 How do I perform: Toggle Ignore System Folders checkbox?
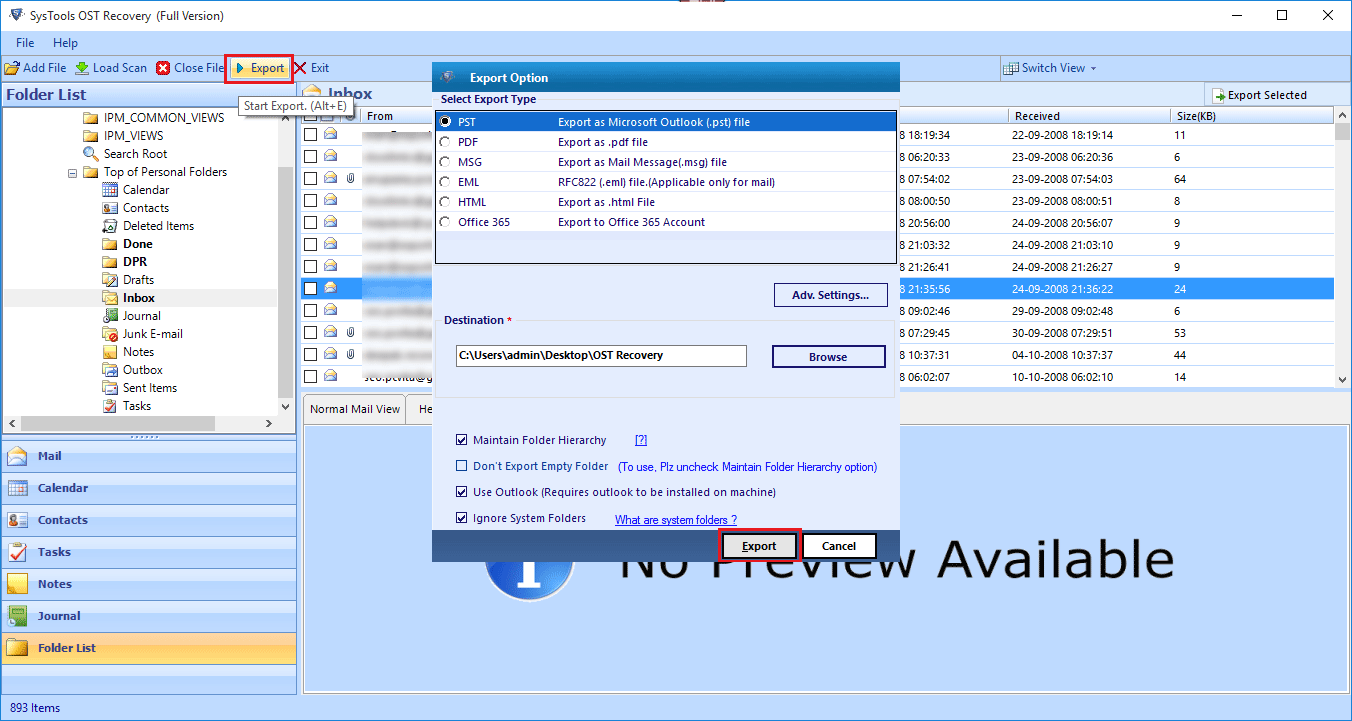click(x=461, y=518)
